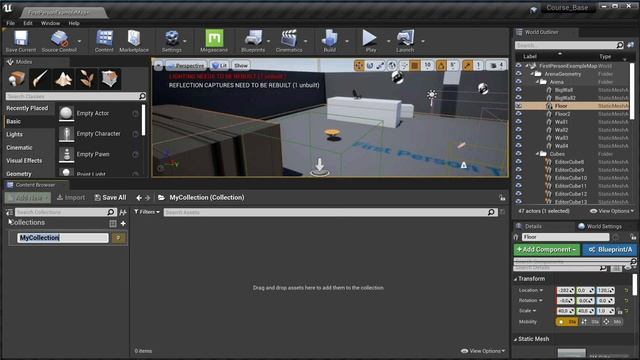640x360 pixels.
Task: Toggle surface snapping icon in viewport
Action: point(404,65)
